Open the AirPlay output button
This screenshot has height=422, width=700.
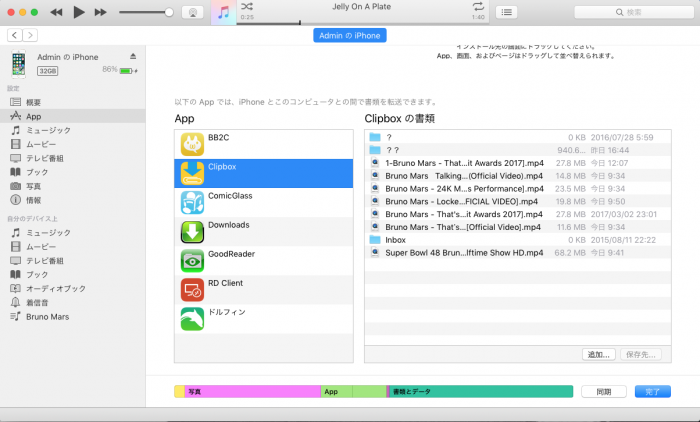tap(192, 12)
